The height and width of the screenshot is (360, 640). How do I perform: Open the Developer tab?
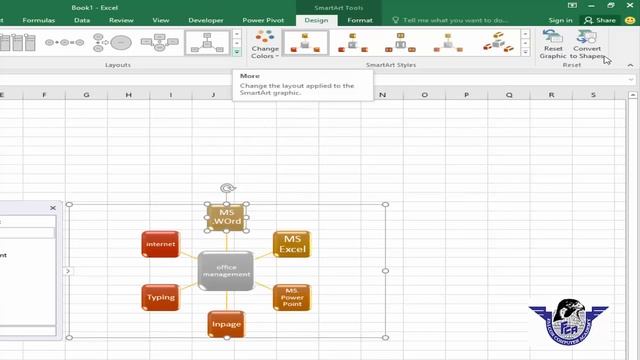click(x=206, y=20)
